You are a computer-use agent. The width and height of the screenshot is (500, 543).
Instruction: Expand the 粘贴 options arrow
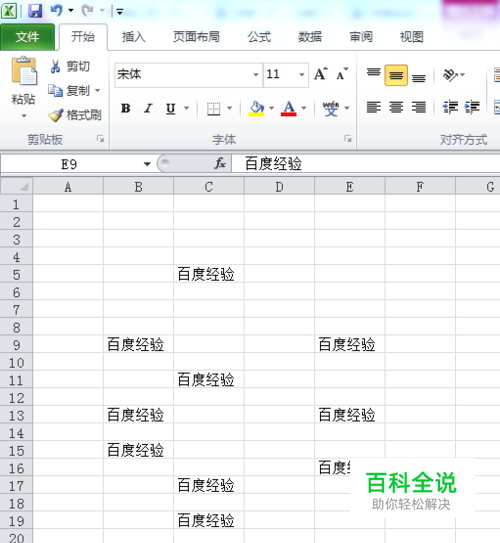tap(24, 116)
